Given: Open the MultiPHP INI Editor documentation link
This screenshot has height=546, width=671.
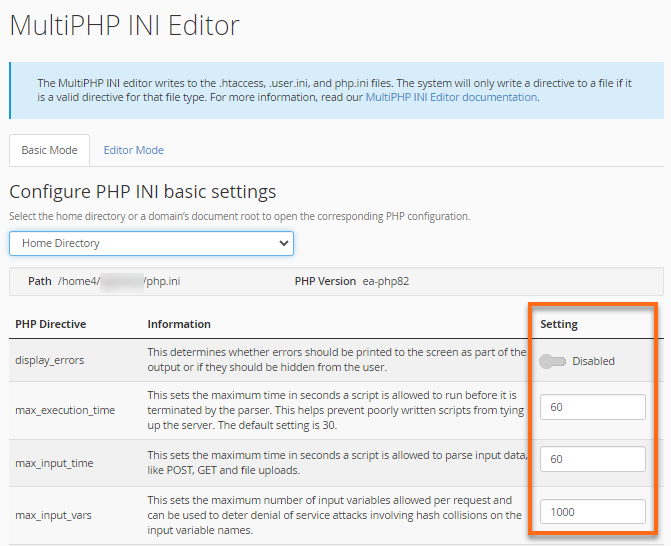Looking at the screenshot, I should [x=451, y=97].
